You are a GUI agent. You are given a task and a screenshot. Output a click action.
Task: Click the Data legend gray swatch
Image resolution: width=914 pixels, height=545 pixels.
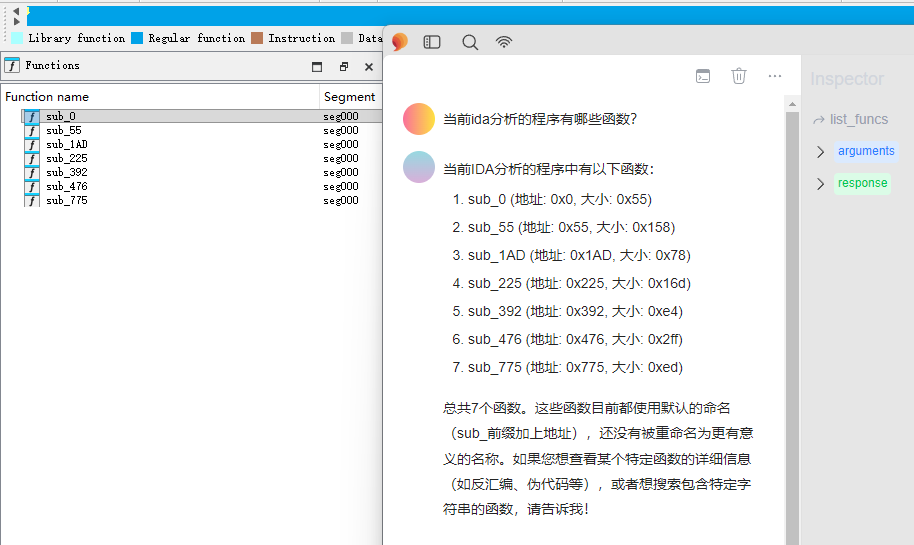[347, 38]
